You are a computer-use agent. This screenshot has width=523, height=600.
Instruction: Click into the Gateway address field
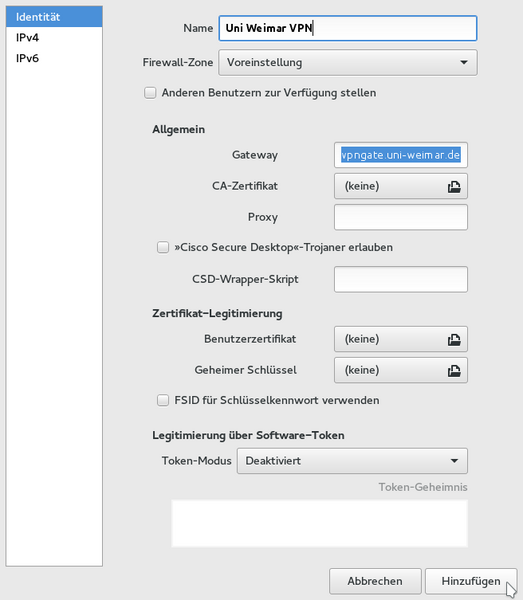401,155
